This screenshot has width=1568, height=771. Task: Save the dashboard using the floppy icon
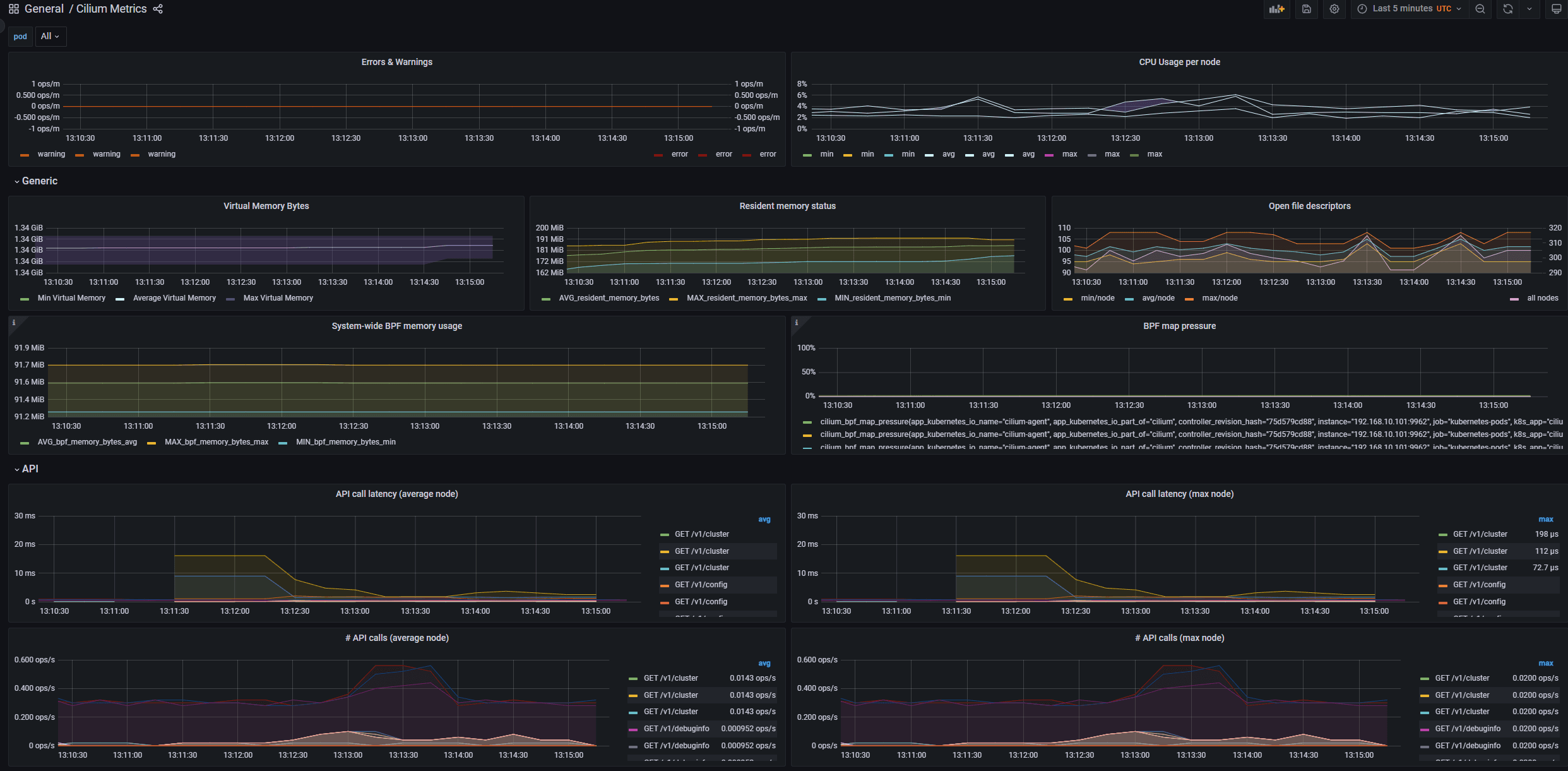click(x=1306, y=9)
